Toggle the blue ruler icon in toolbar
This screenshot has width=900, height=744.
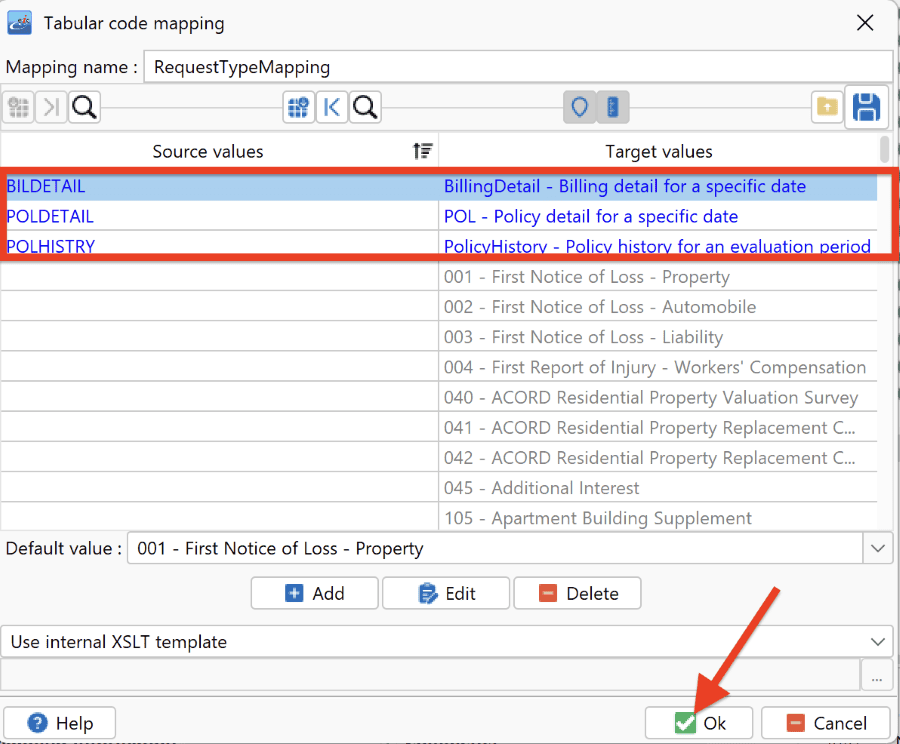click(x=613, y=107)
